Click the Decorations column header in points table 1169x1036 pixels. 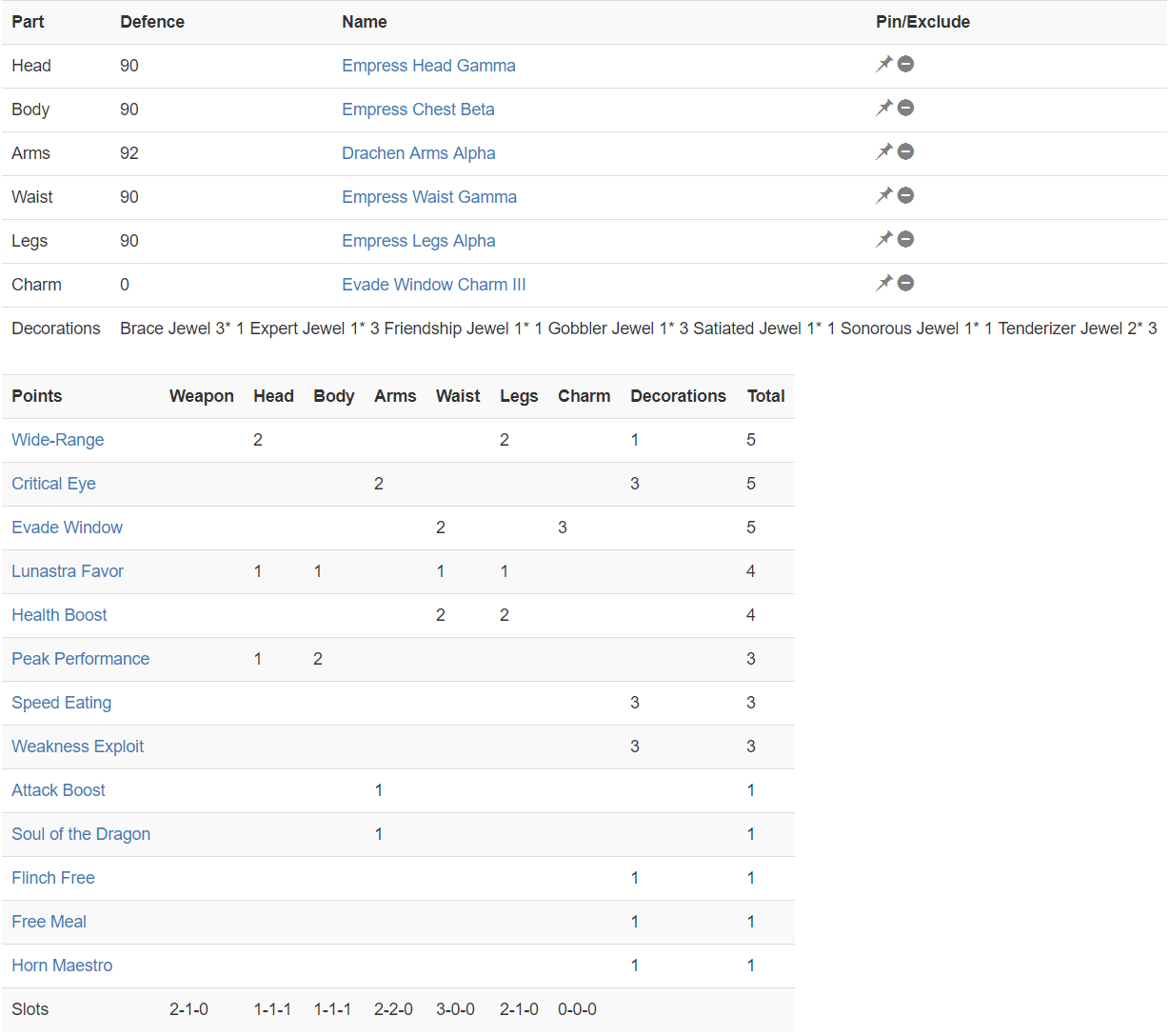[678, 396]
